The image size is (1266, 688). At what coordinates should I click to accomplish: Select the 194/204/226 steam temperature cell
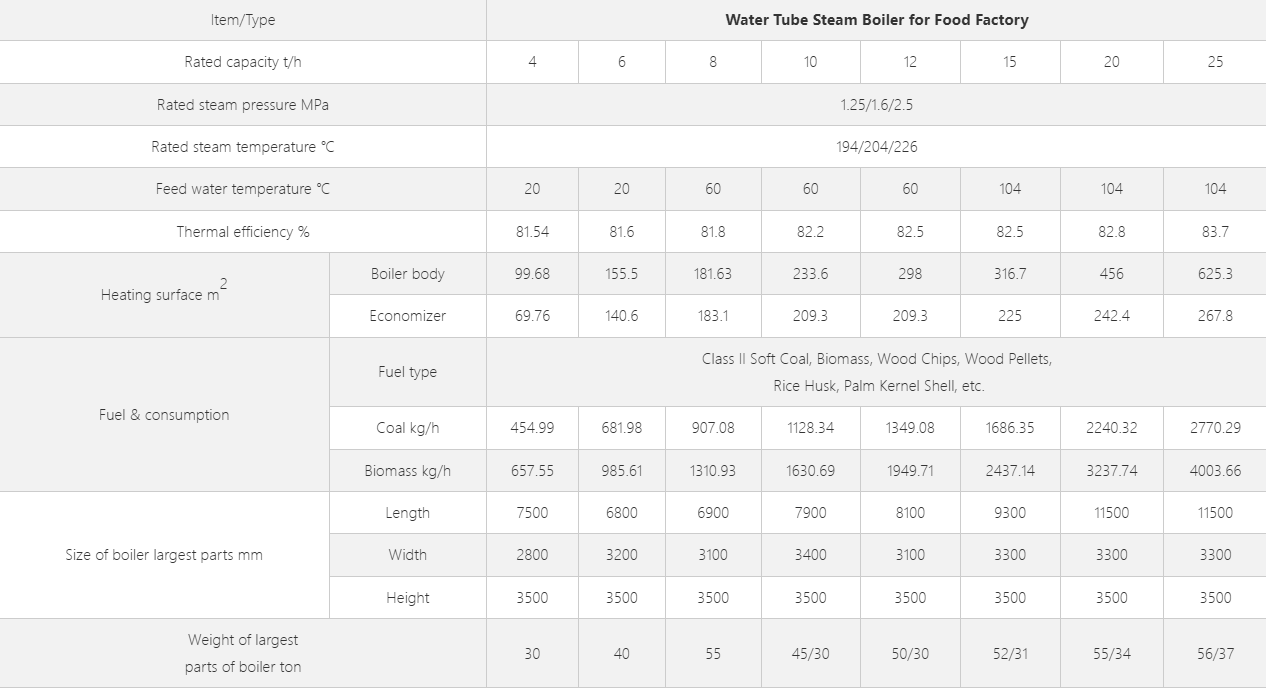[876, 146]
